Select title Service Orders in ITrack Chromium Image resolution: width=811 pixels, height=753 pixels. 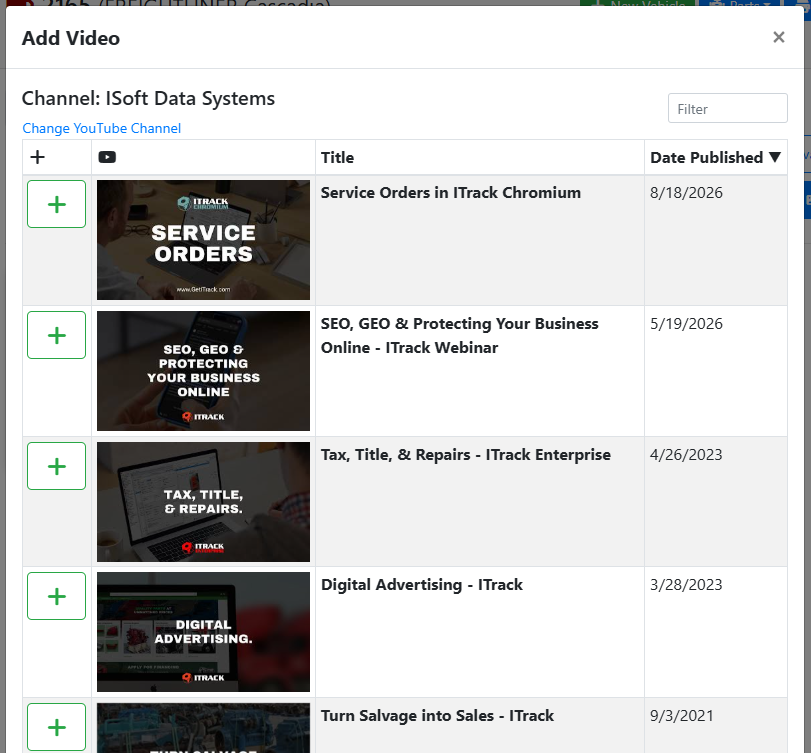pos(450,192)
